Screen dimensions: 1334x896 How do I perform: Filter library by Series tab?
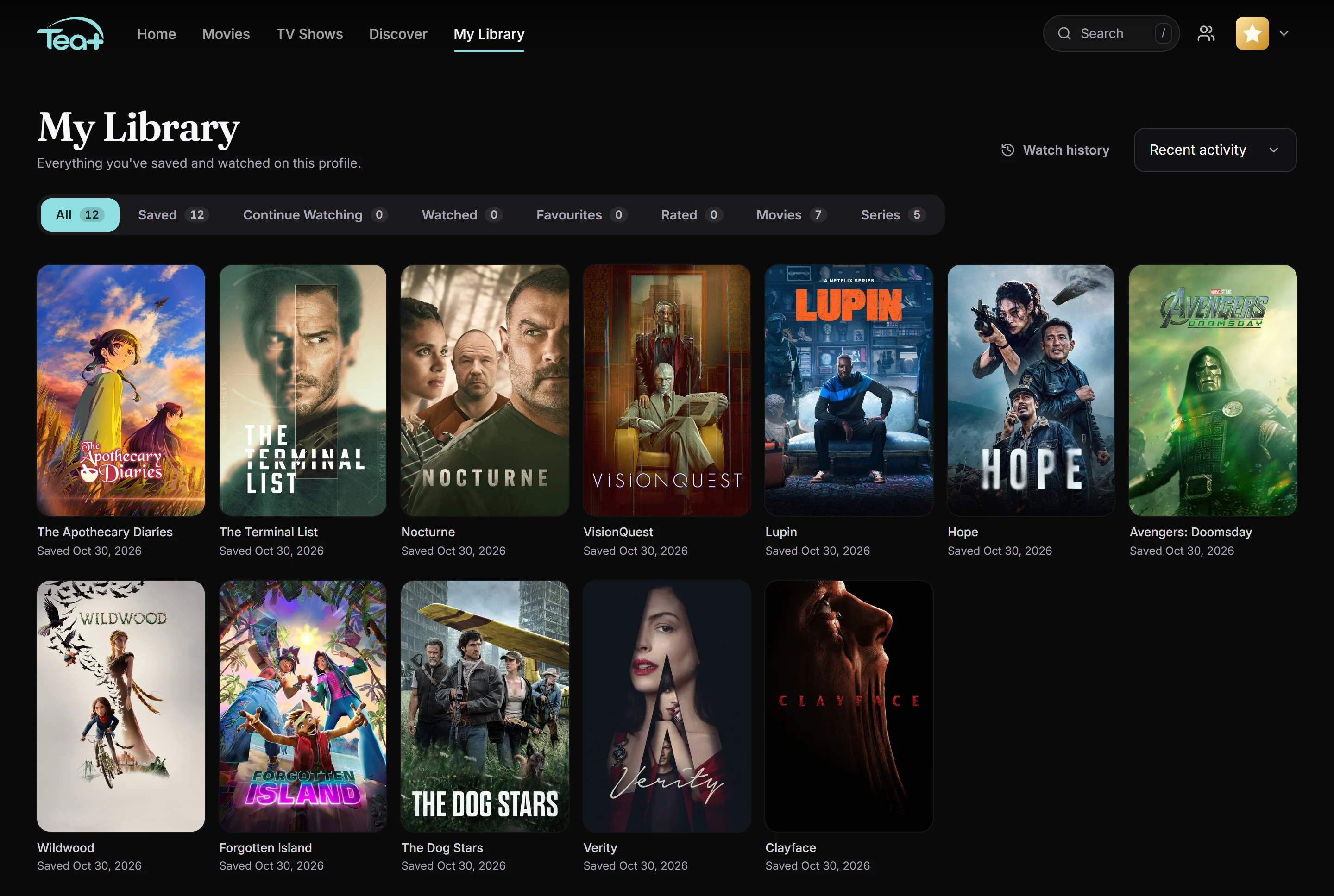tap(894, 215)
